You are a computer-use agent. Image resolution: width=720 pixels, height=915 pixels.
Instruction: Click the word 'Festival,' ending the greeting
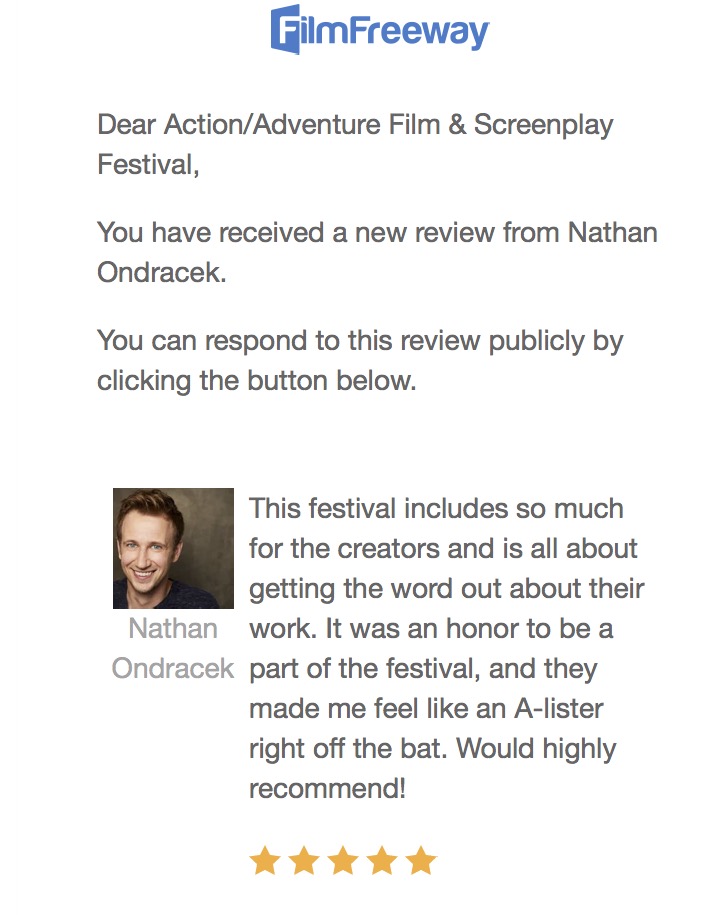(x=148, y=165)
